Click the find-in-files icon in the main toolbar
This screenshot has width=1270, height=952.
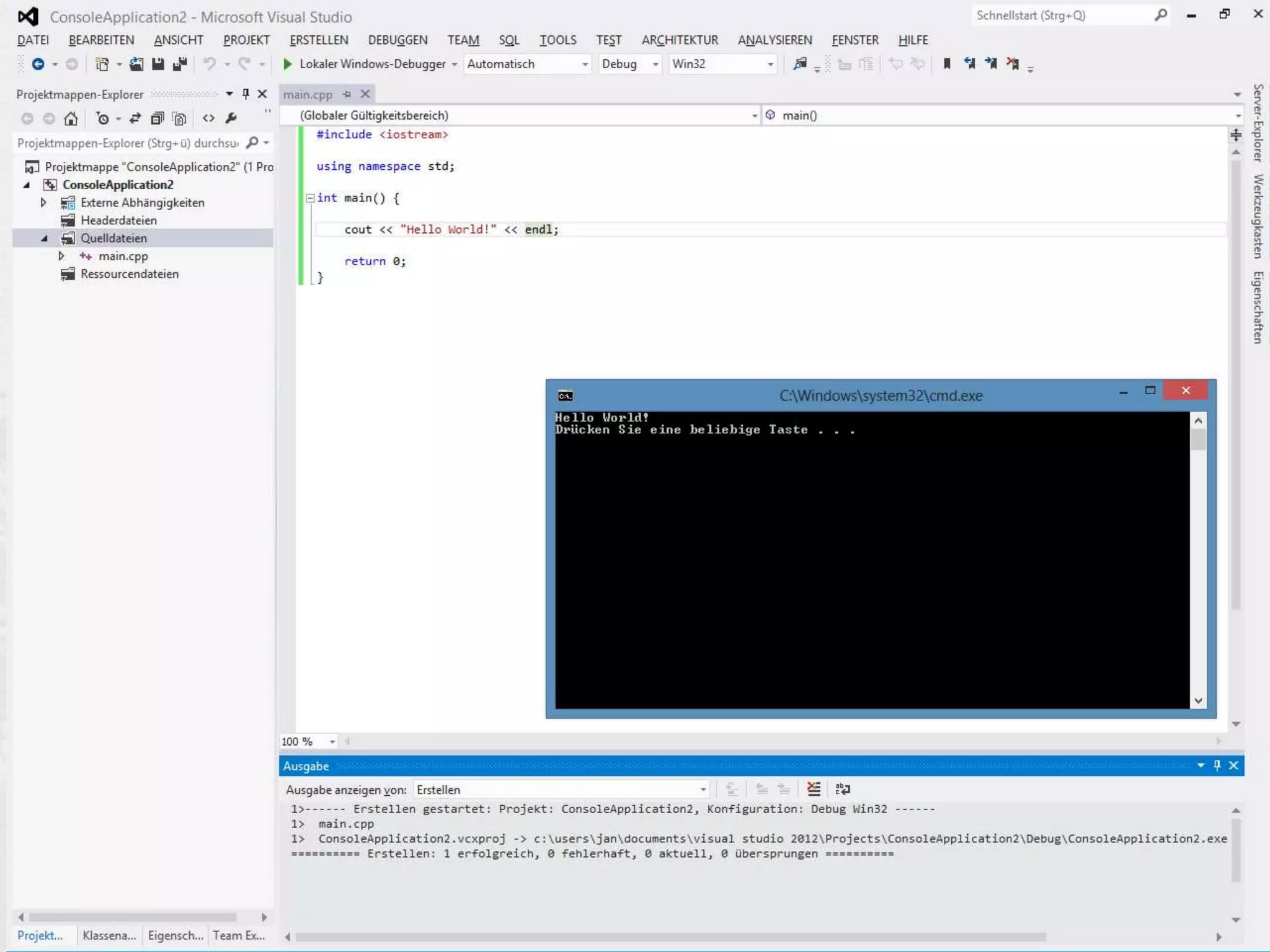coord(800,63)
